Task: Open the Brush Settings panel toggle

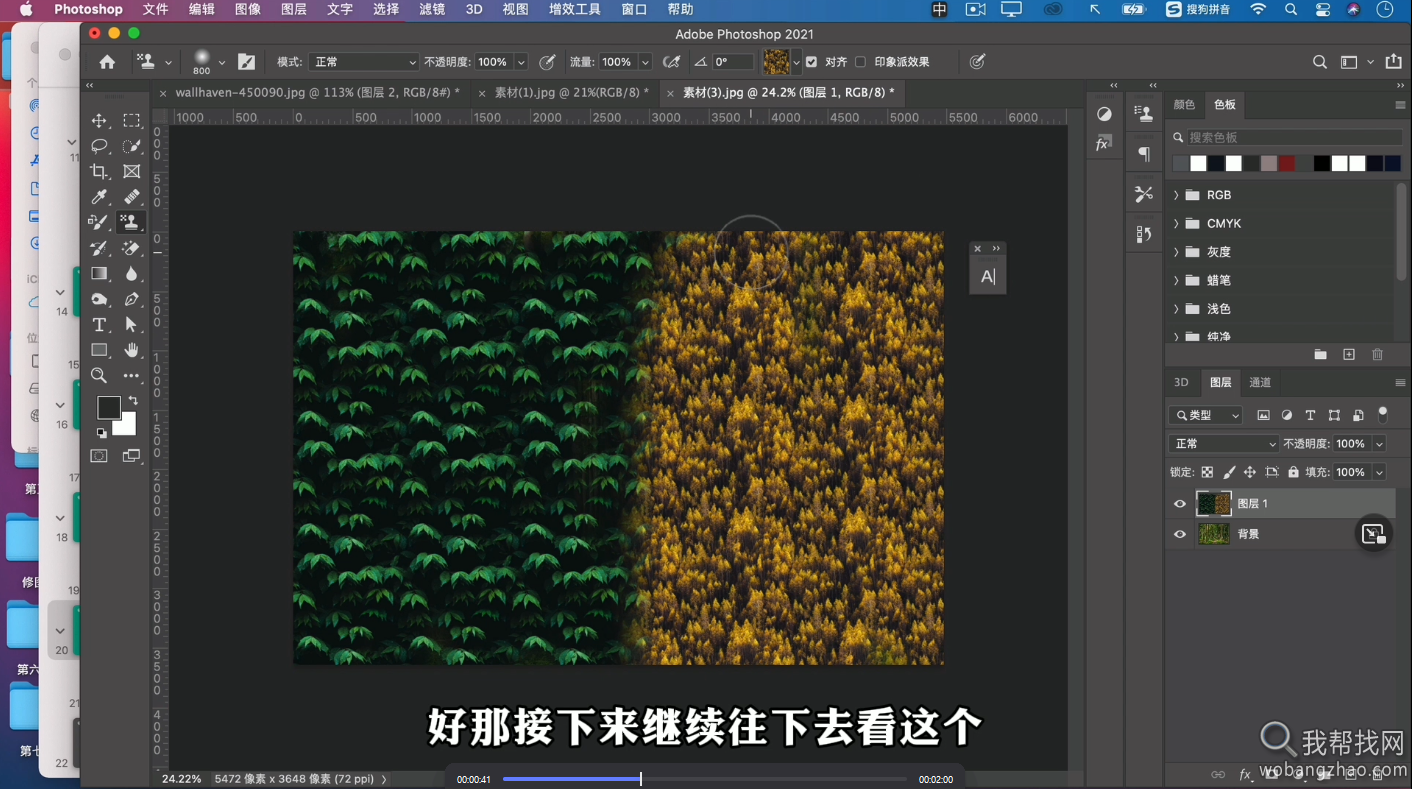Action: (246, 62)
